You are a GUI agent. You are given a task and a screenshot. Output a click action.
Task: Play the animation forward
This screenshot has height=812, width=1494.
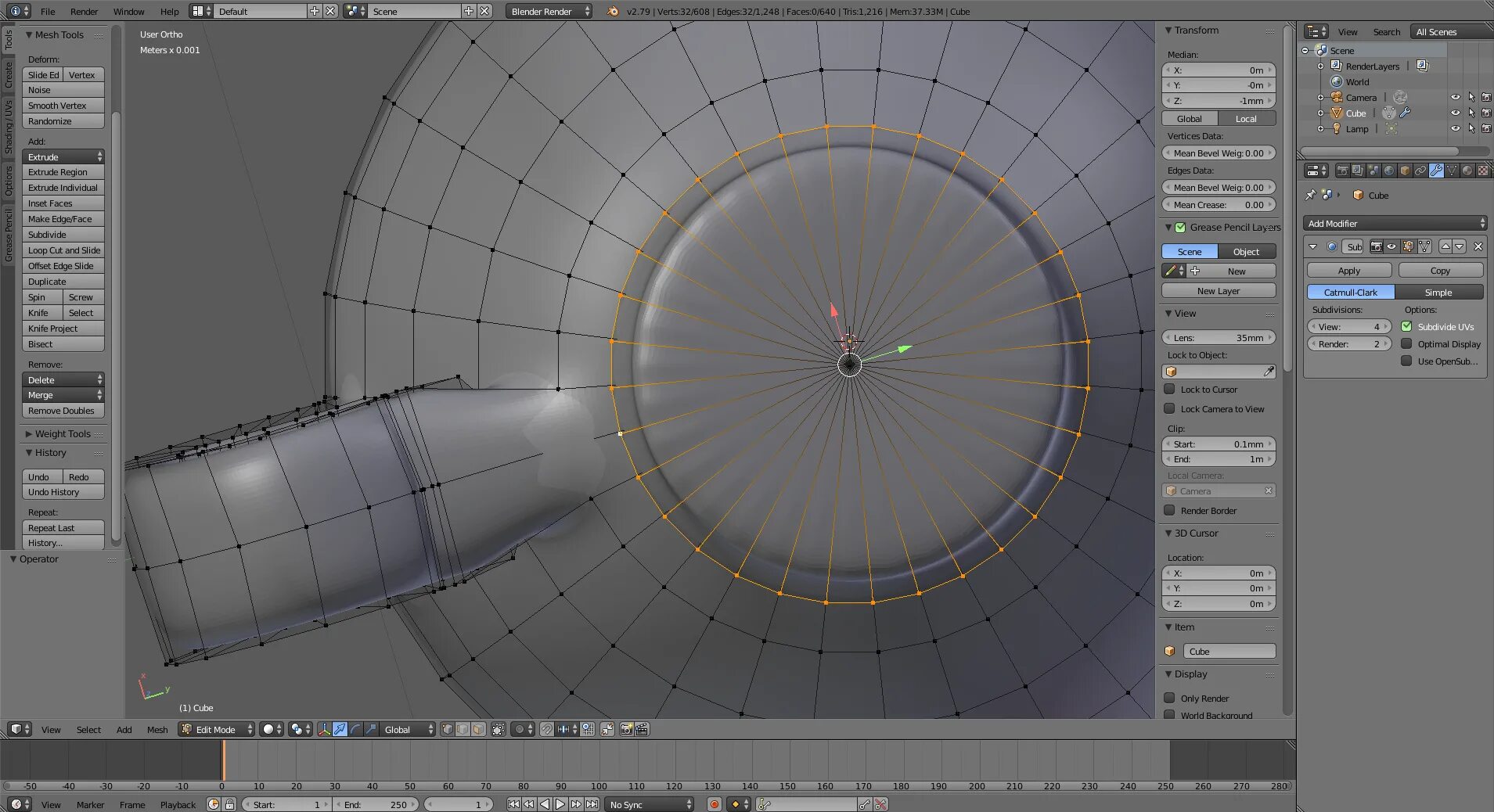click(x=560, y=804)
